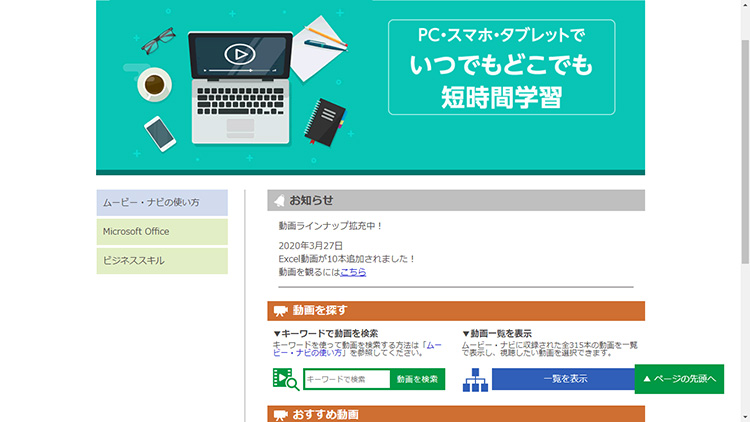Click the sitemap list icon
Screen dimensions: 750x422
click(x=475, y=379)
